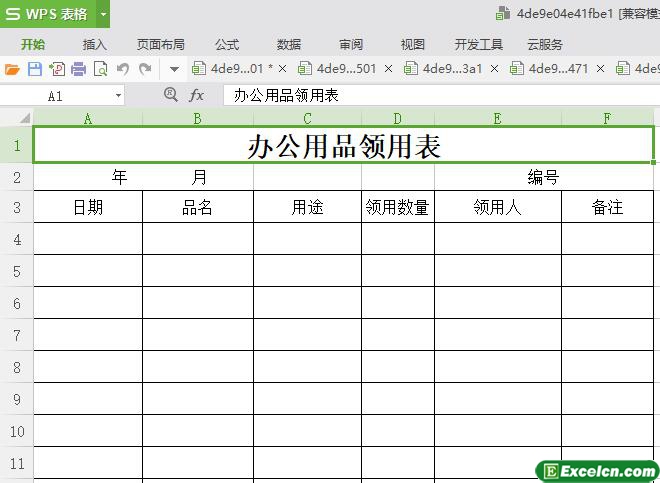
Task: Click the print preview icon
Action: click(101, 69)
